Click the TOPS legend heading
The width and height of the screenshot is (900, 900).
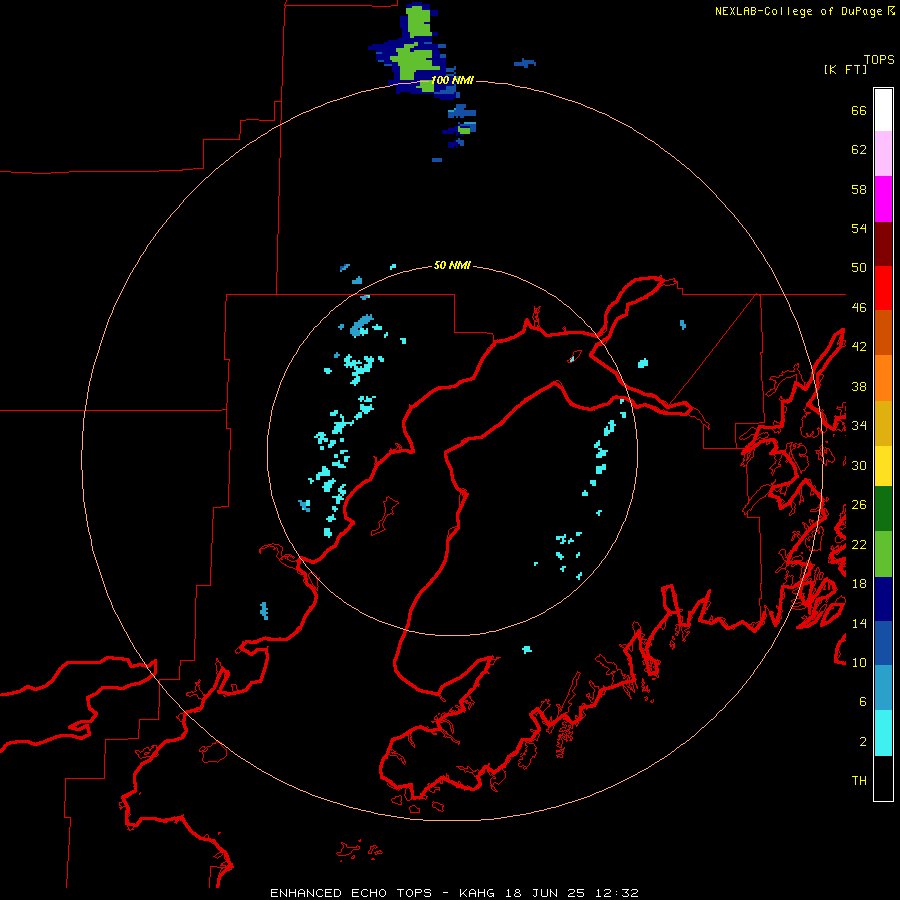(879, 59)
